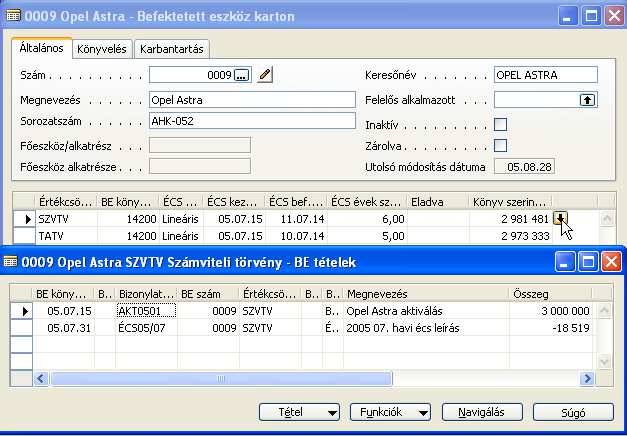Click the row selector arrow of SZVTV row

coord(25,219)
